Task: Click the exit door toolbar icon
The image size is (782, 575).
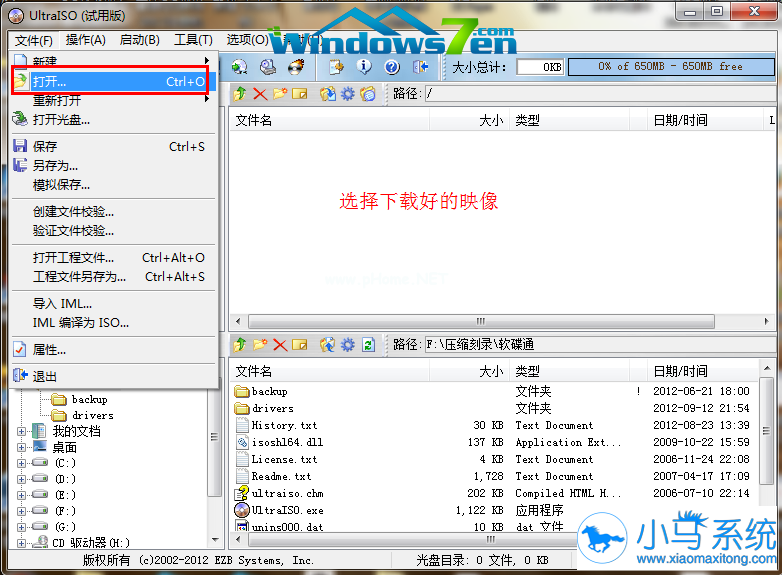Action: tap(420, 67)
